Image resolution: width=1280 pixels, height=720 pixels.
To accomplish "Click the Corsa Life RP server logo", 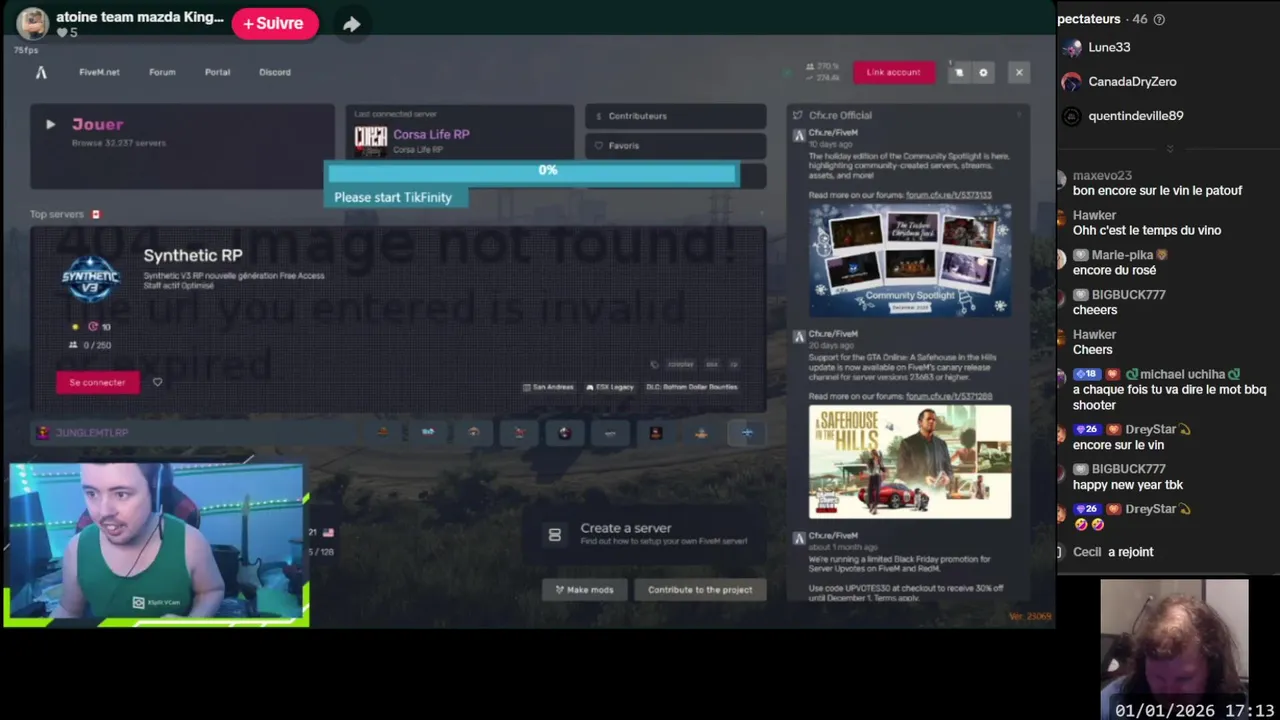I will click(x=370, y=141).
